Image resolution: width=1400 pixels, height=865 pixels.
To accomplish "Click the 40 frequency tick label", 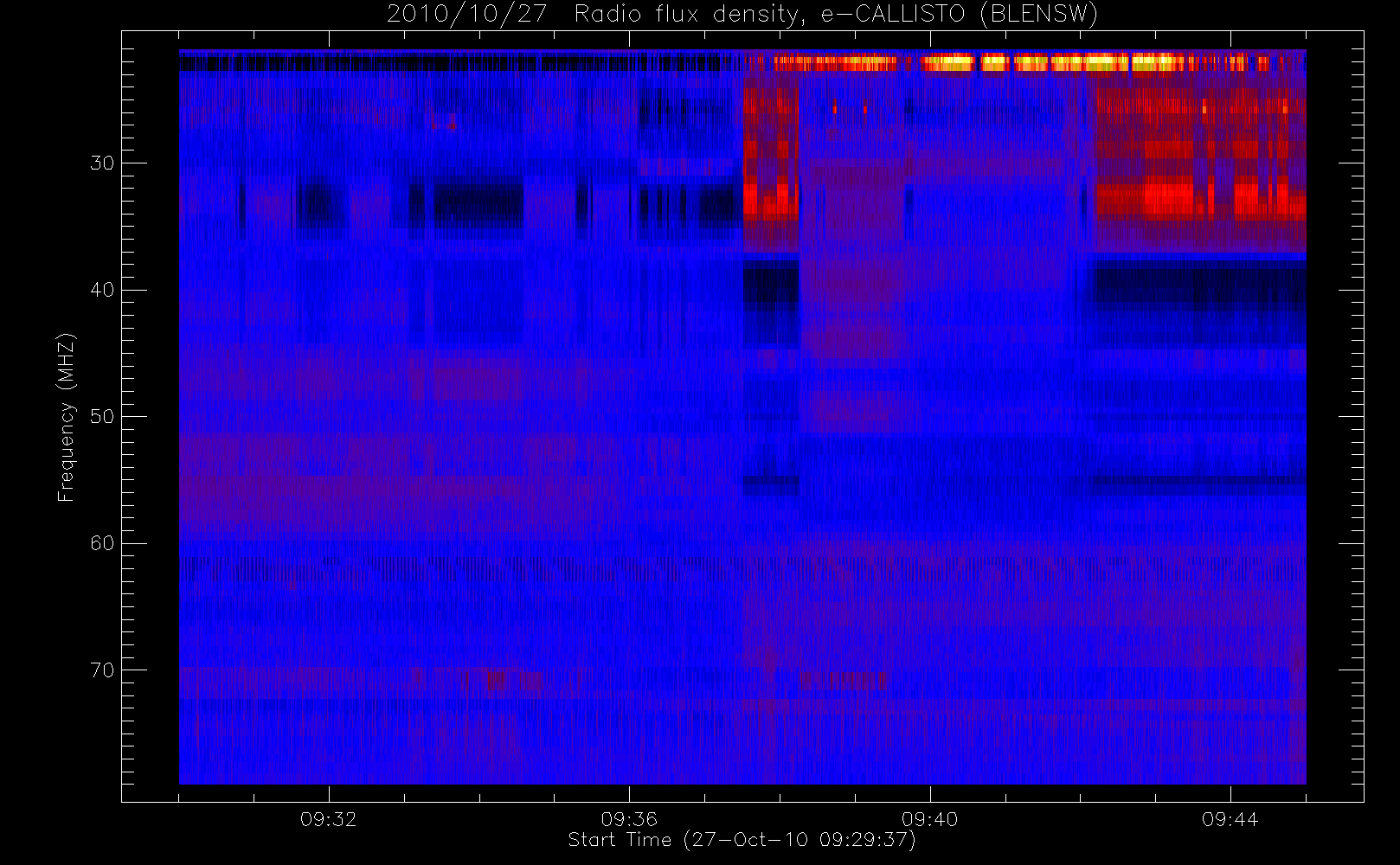I will click(101, 290).
